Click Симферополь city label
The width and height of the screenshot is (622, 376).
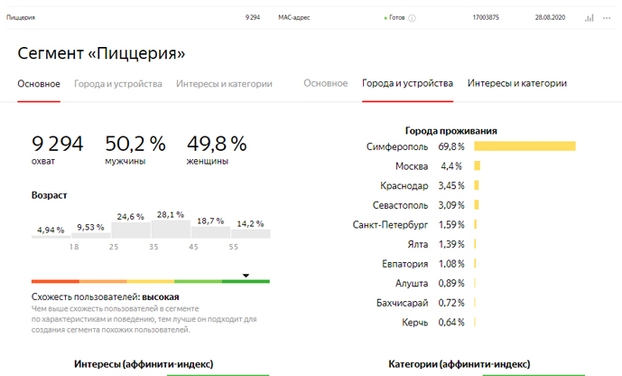pos(397,147)
